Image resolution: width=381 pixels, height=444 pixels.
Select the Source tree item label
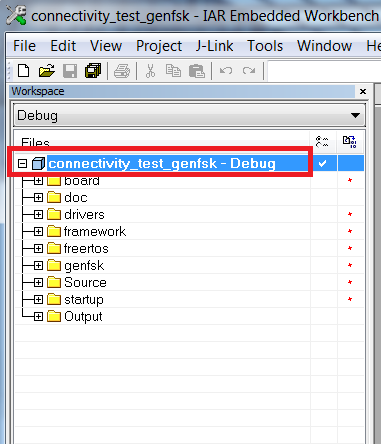(85, 282)
